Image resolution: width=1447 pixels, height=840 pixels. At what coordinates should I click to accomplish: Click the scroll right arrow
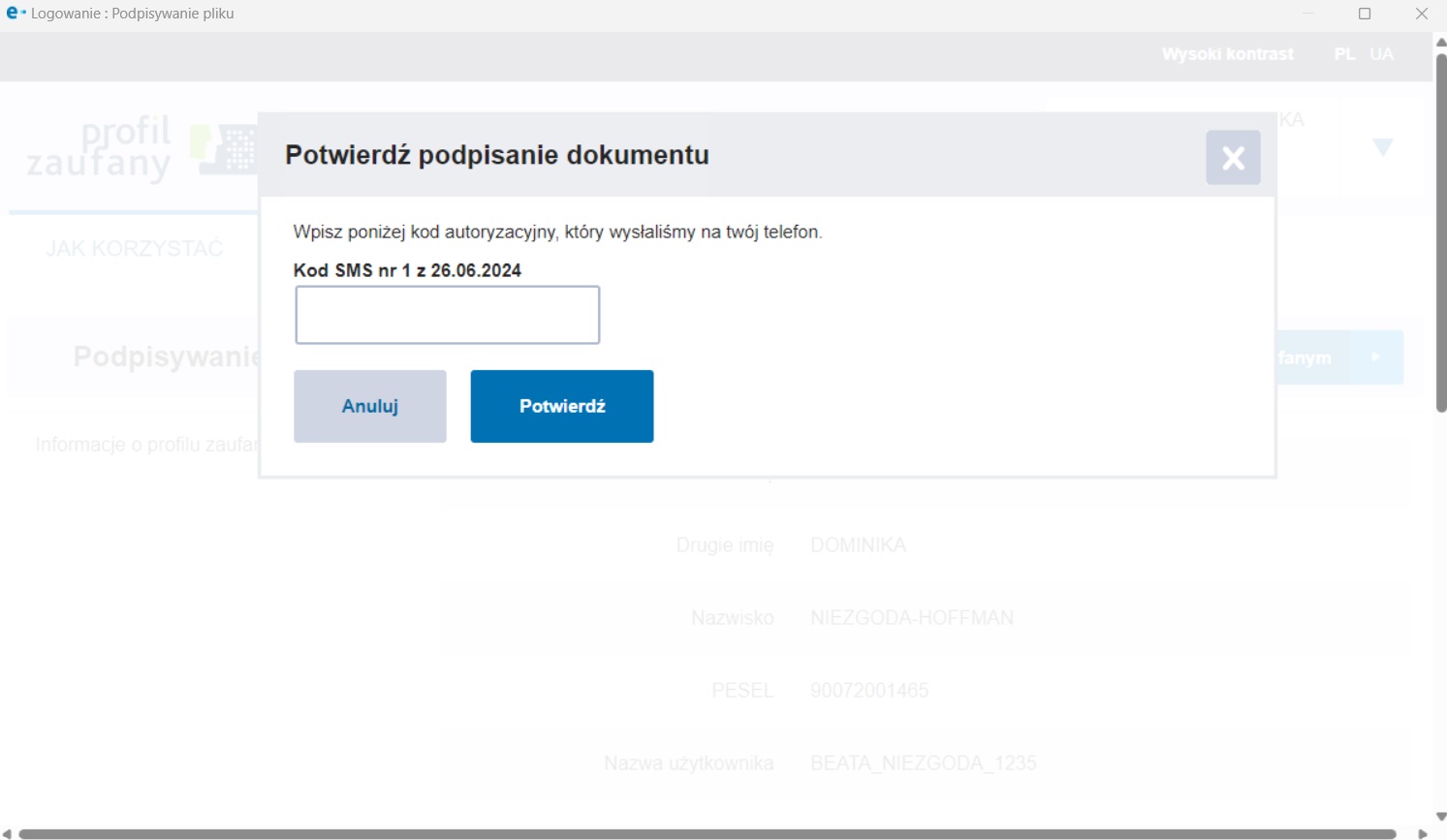[x=1422, y=834]
